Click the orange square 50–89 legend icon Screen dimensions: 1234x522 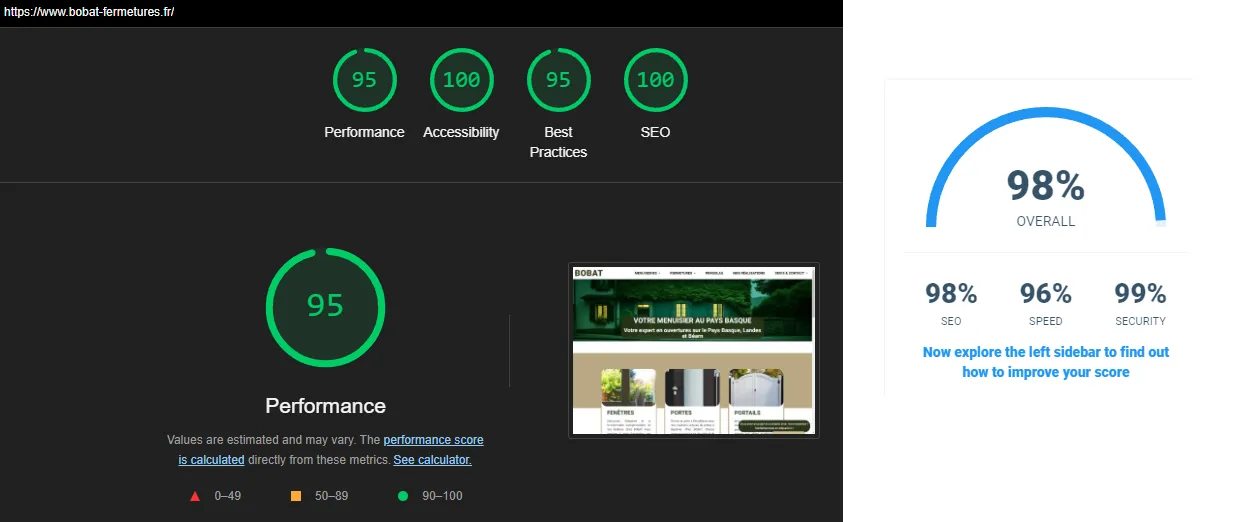tap(295, 496)
